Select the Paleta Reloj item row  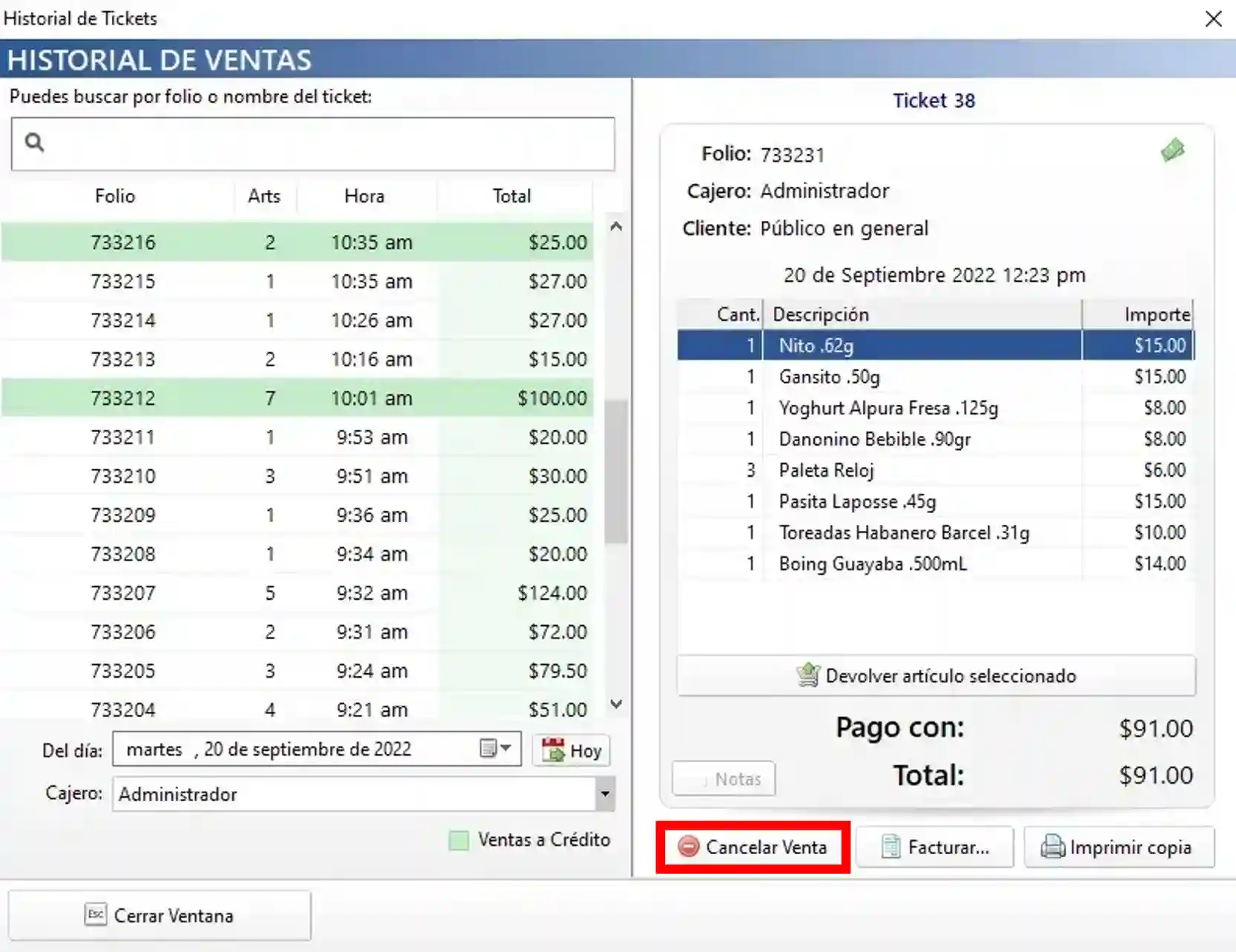coord(936,470)
